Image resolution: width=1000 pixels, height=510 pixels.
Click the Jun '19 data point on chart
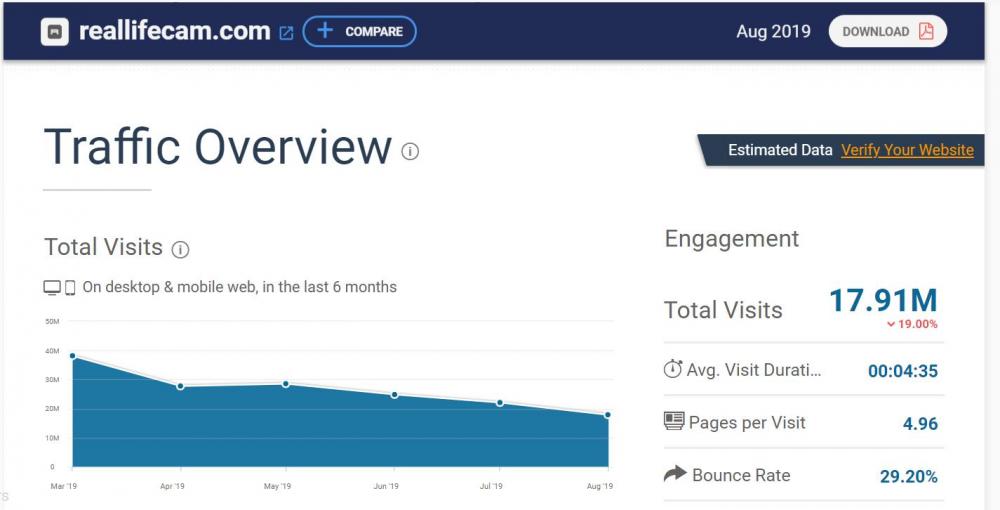[x=394, y=395]
